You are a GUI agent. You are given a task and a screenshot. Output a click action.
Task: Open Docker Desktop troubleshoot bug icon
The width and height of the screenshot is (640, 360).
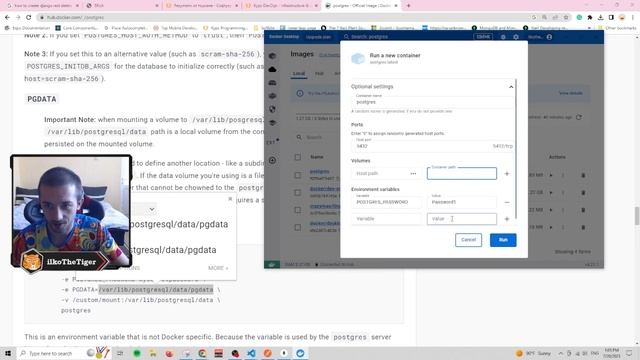click(503, 37)
